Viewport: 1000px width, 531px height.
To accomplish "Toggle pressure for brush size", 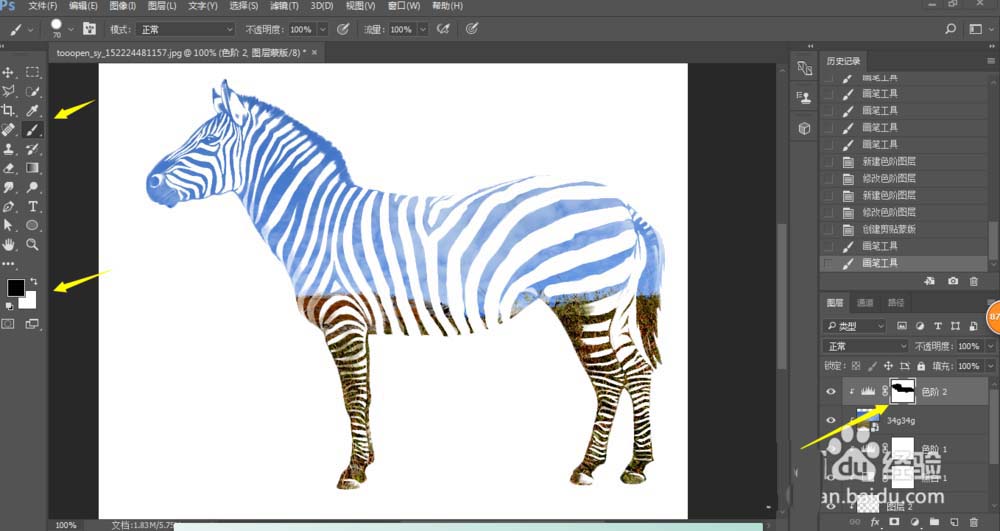I will click(472, 29).
